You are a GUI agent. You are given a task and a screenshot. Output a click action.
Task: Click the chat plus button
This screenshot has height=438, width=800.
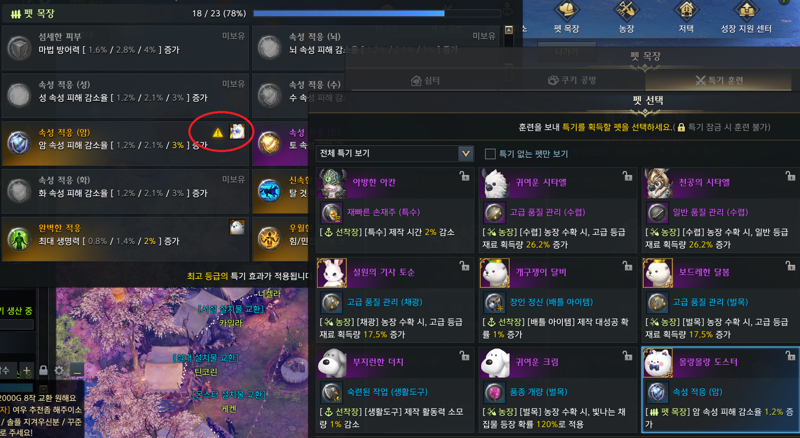[x=27, y=370]
